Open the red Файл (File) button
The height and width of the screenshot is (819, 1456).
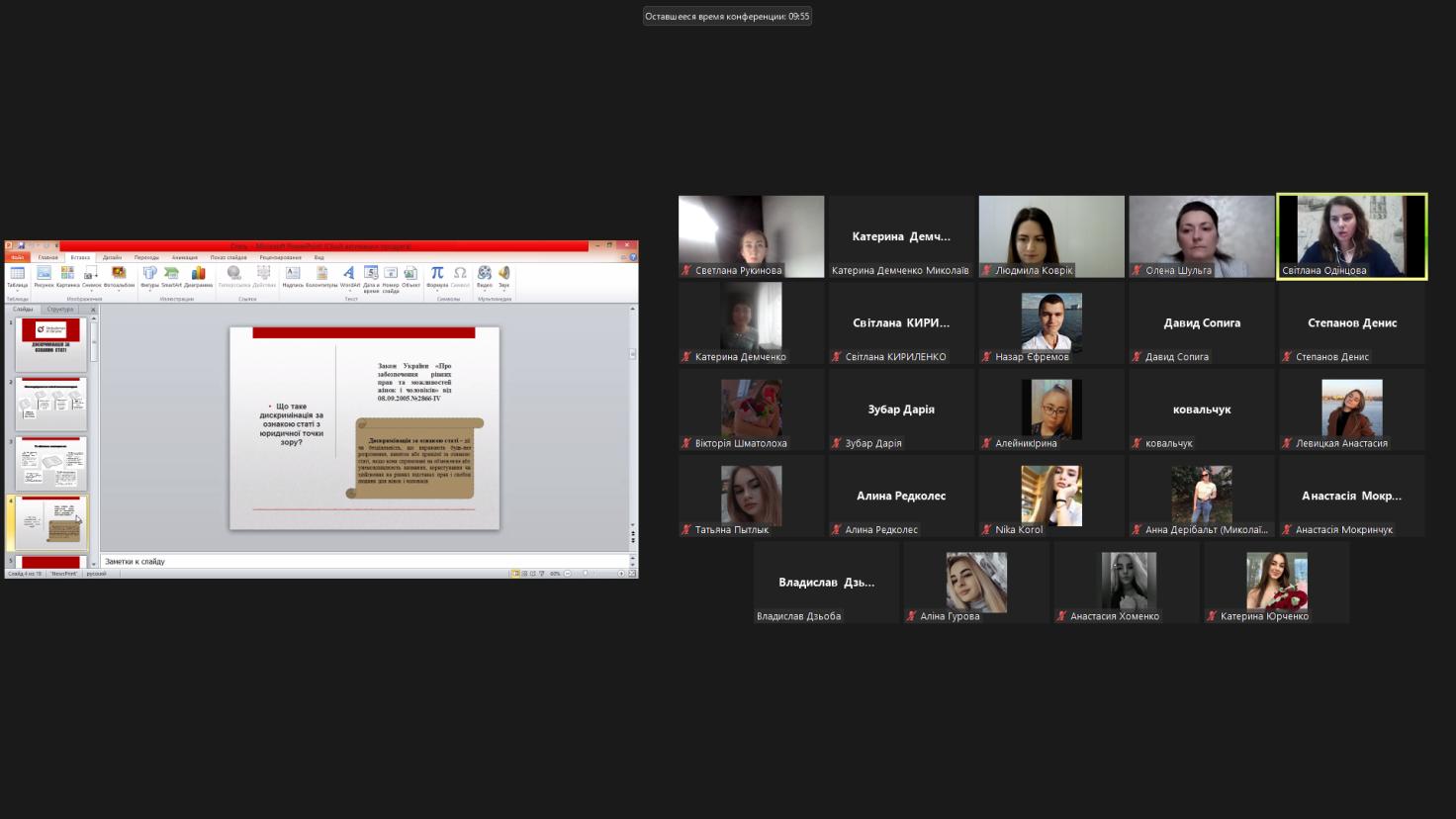[x=18, y=257]
